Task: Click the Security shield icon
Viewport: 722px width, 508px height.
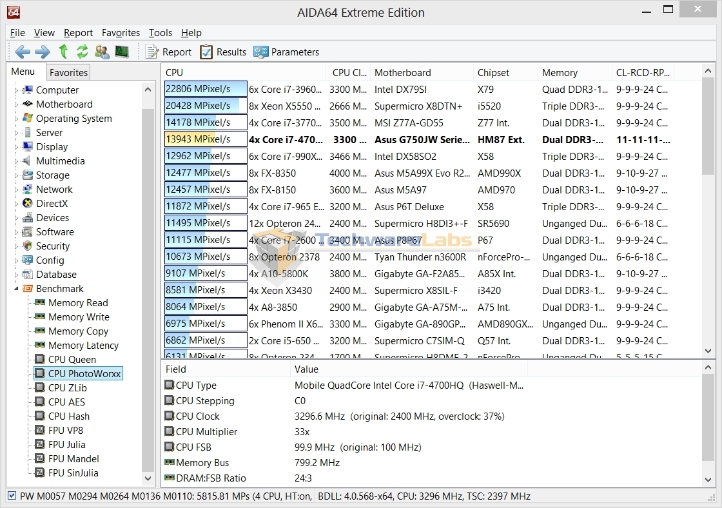Action: 28,246
